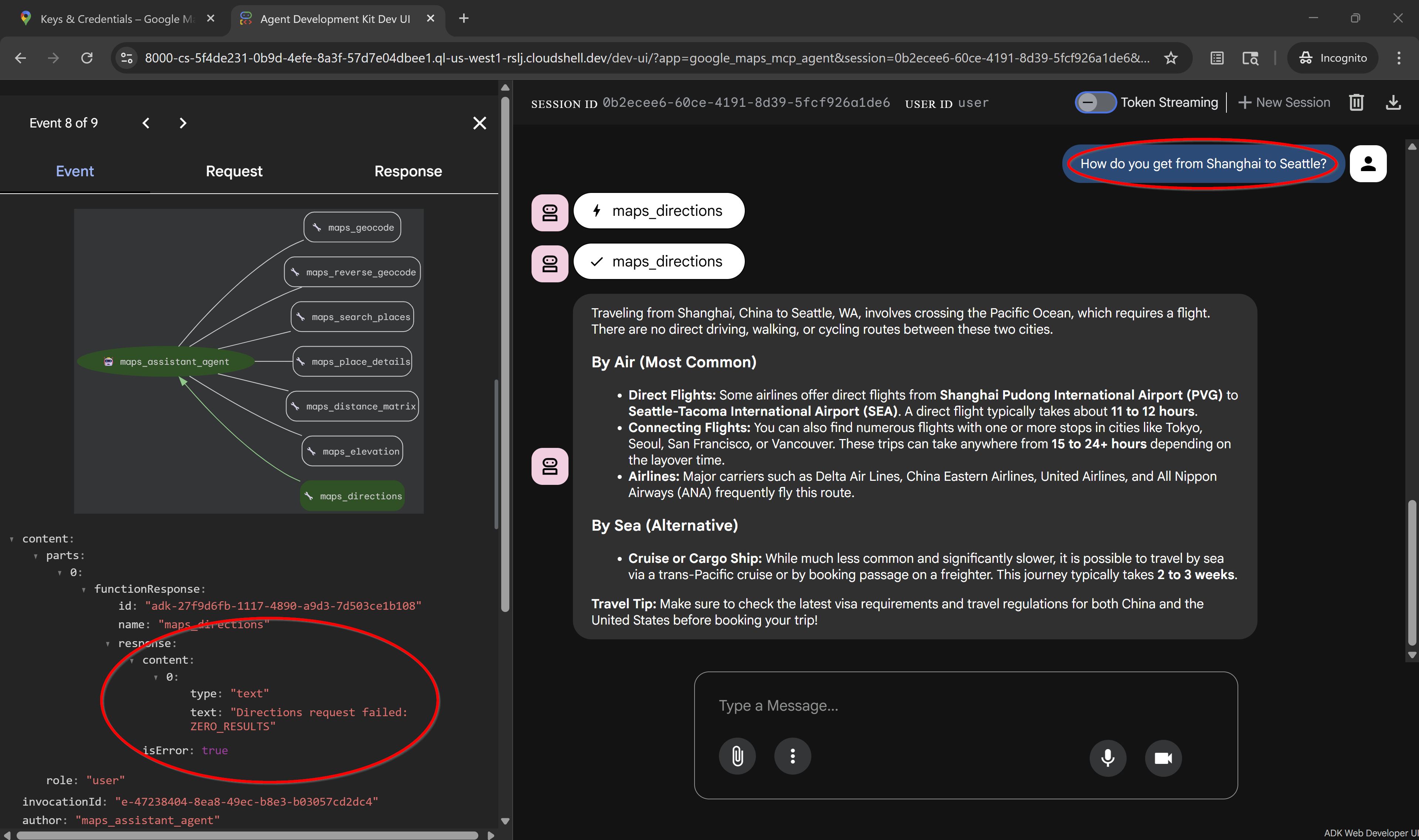
Task: Start video with the camera icon
Action: tap(1163, 758)
